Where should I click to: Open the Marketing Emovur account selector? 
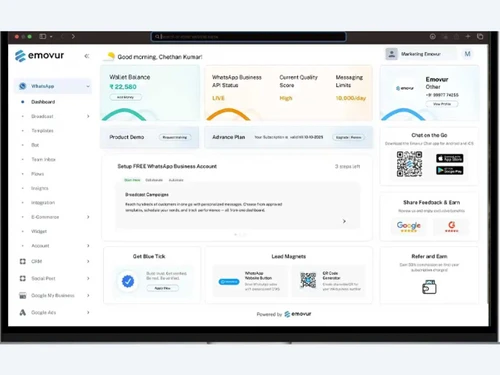point(422,54)
